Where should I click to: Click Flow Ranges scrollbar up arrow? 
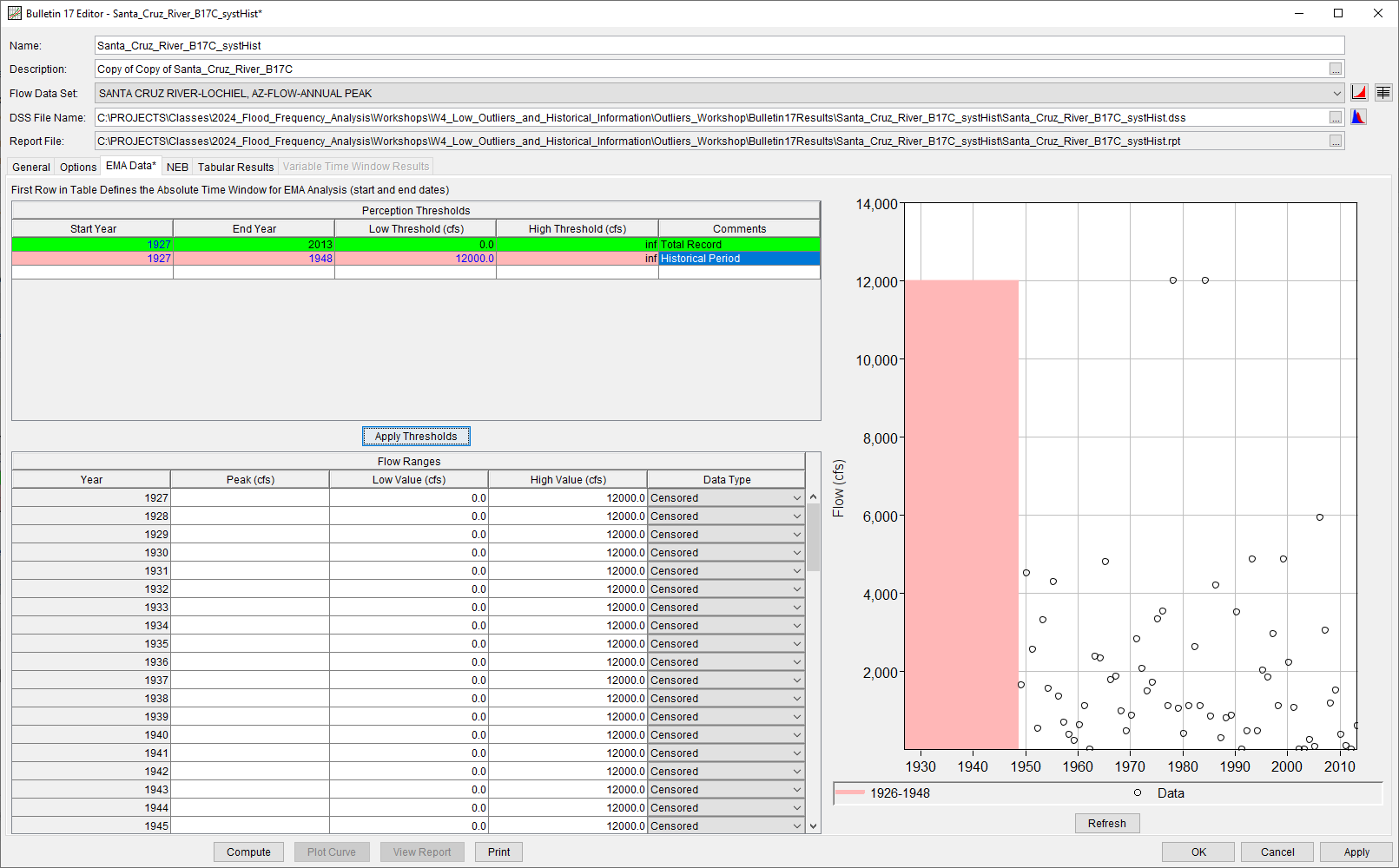click(814, 496)
